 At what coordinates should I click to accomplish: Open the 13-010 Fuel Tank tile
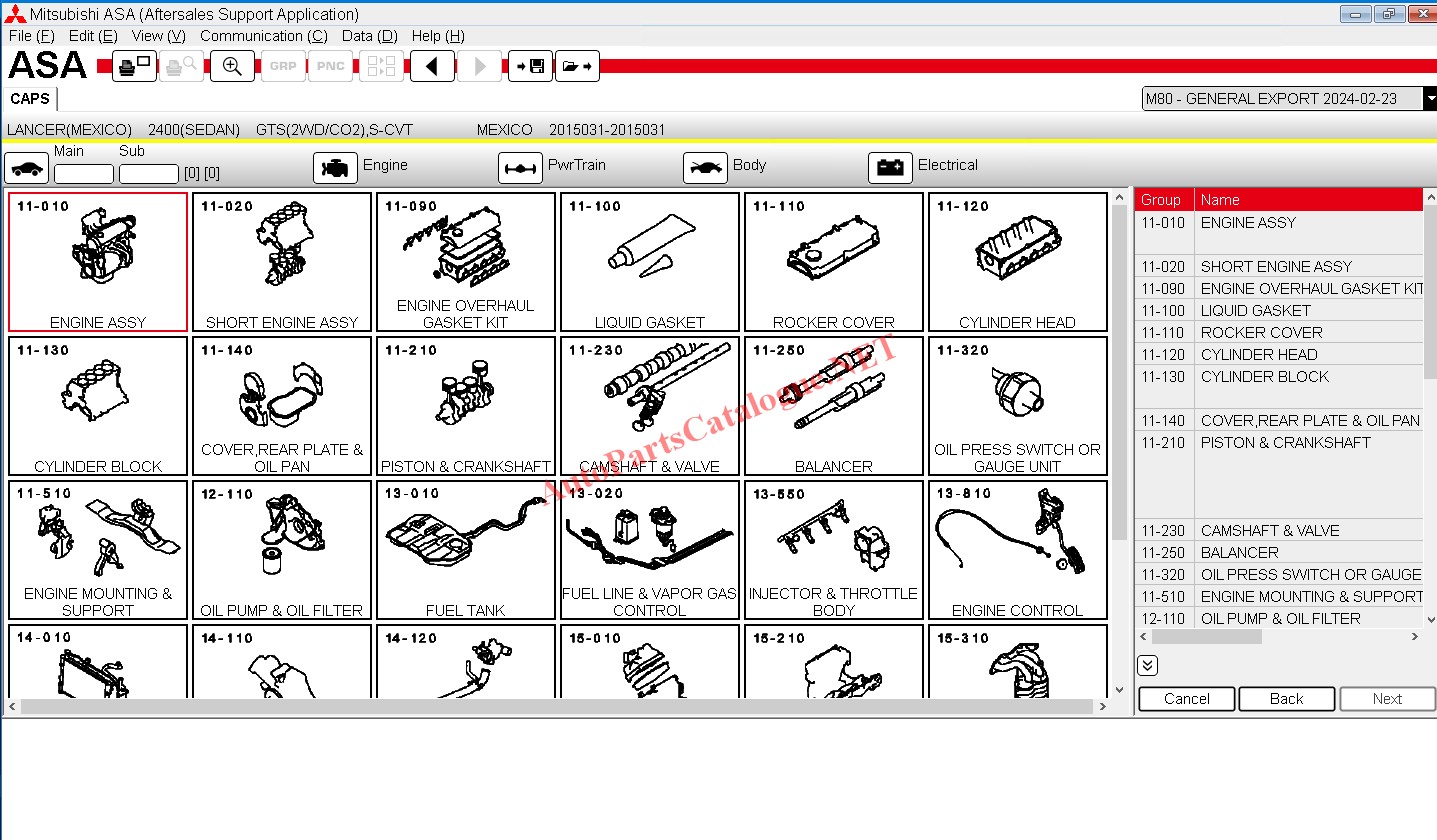[466, 550]
